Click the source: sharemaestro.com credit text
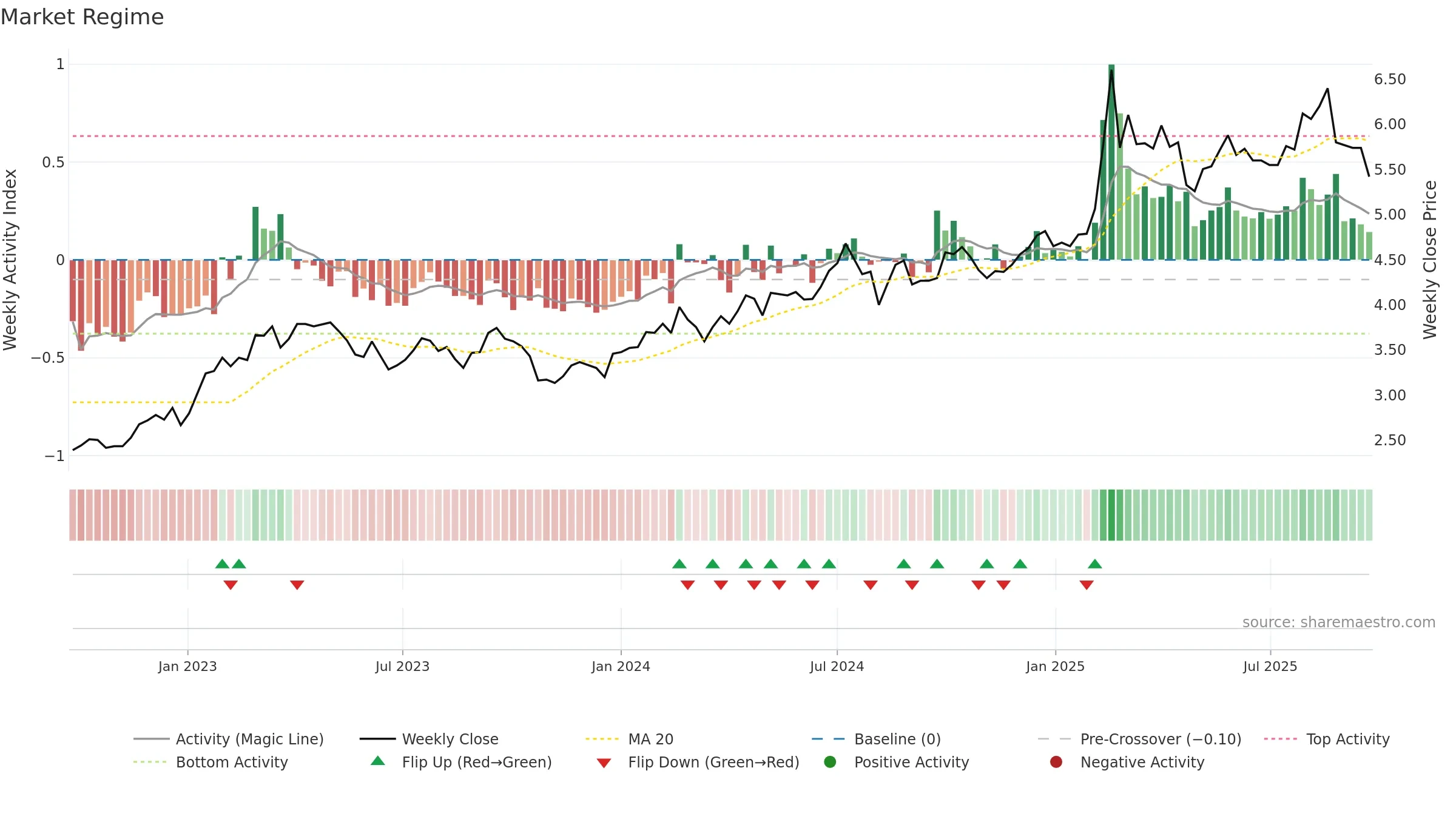 pos(1339,622)
